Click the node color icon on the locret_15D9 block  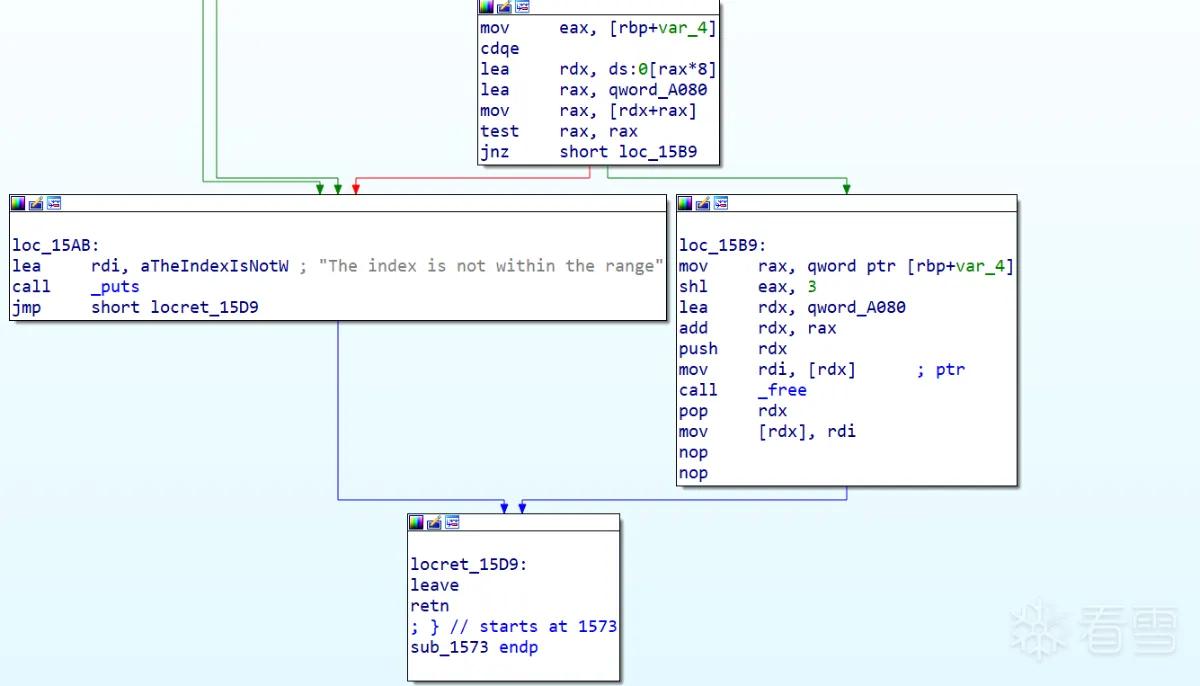(417, 522)
